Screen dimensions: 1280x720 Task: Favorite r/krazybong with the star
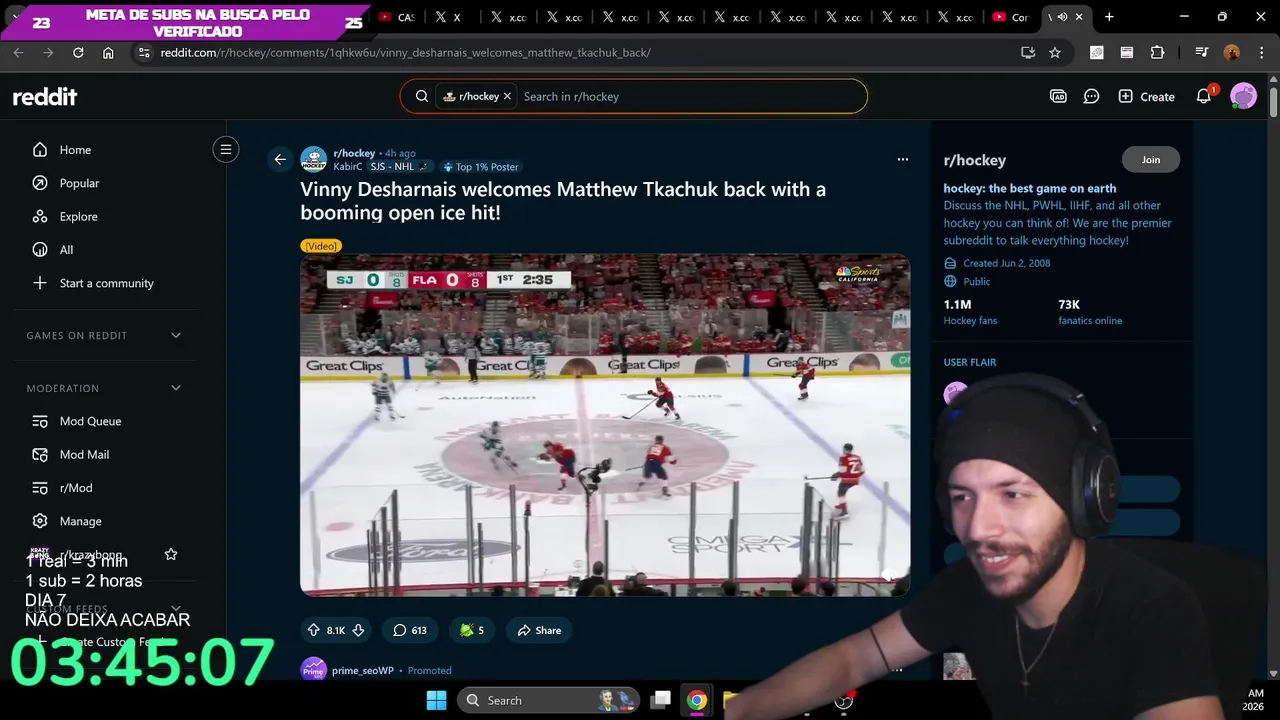(x=171, y=554)
